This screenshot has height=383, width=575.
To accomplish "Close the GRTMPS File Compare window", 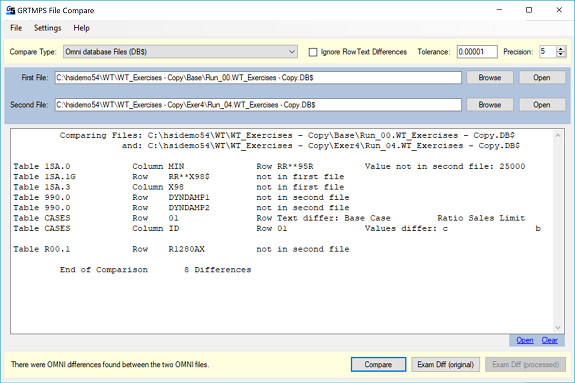I will (x=559, y=10).
